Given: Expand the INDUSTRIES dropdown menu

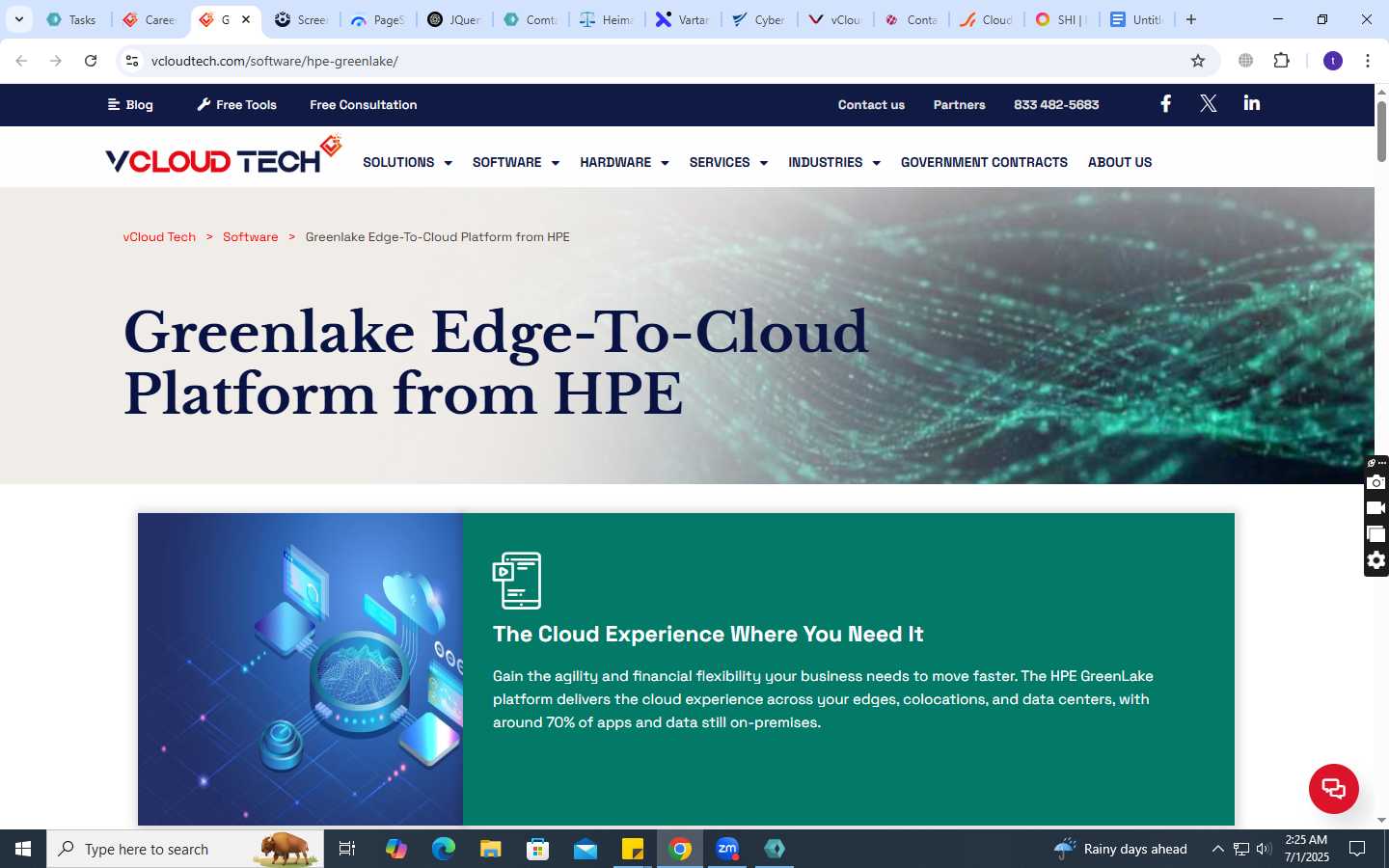Looking at the screenshot, I should [x=834, y=162].
